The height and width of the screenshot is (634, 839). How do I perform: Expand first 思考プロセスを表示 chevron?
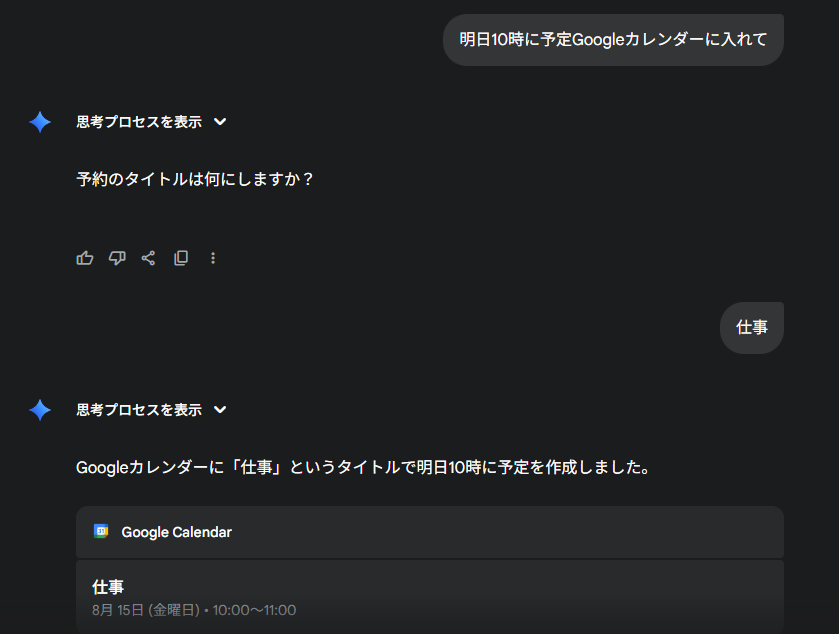[220, 122]
